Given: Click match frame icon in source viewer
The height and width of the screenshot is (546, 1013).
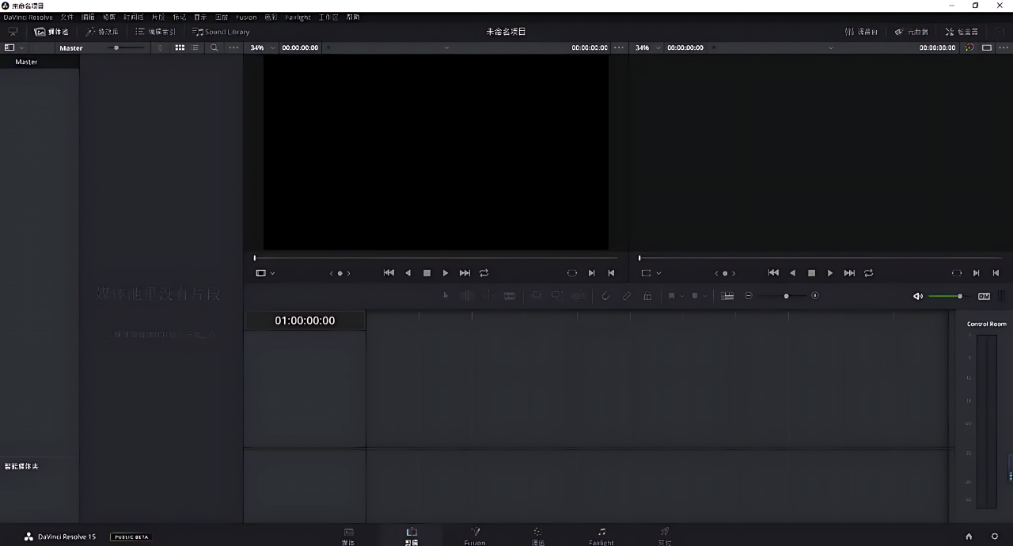Looking at the screenshot, I should pos(572,273).
